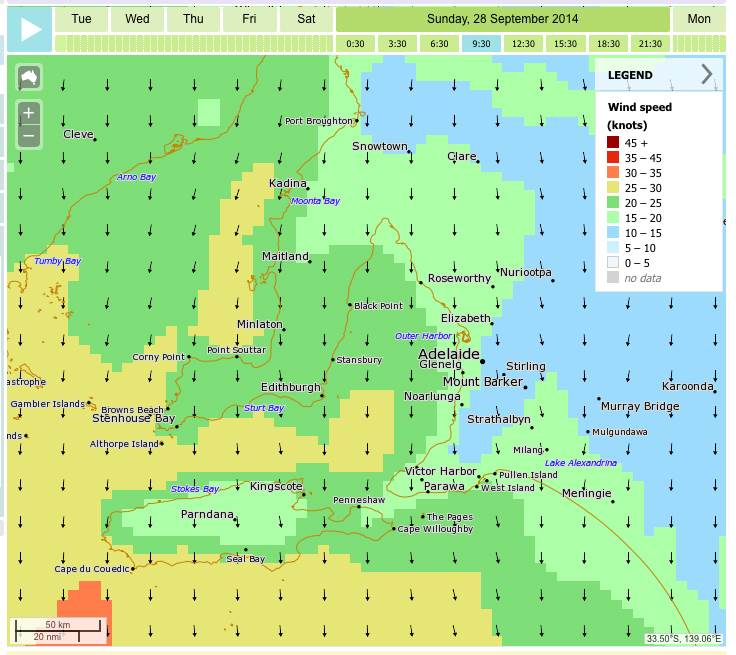Choose the Sat day tab
The image size is (736, 655).
point(305,19)
